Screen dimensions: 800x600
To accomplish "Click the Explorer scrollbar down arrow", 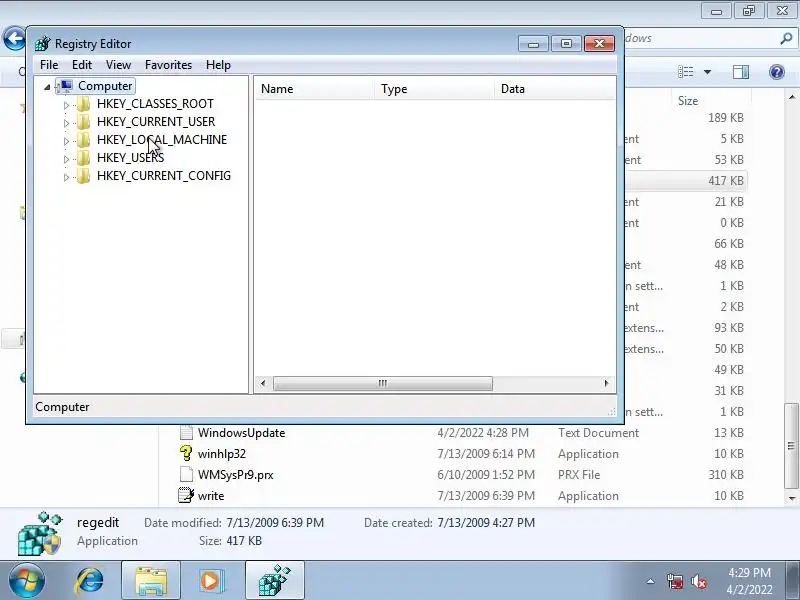I will point(791,498).
